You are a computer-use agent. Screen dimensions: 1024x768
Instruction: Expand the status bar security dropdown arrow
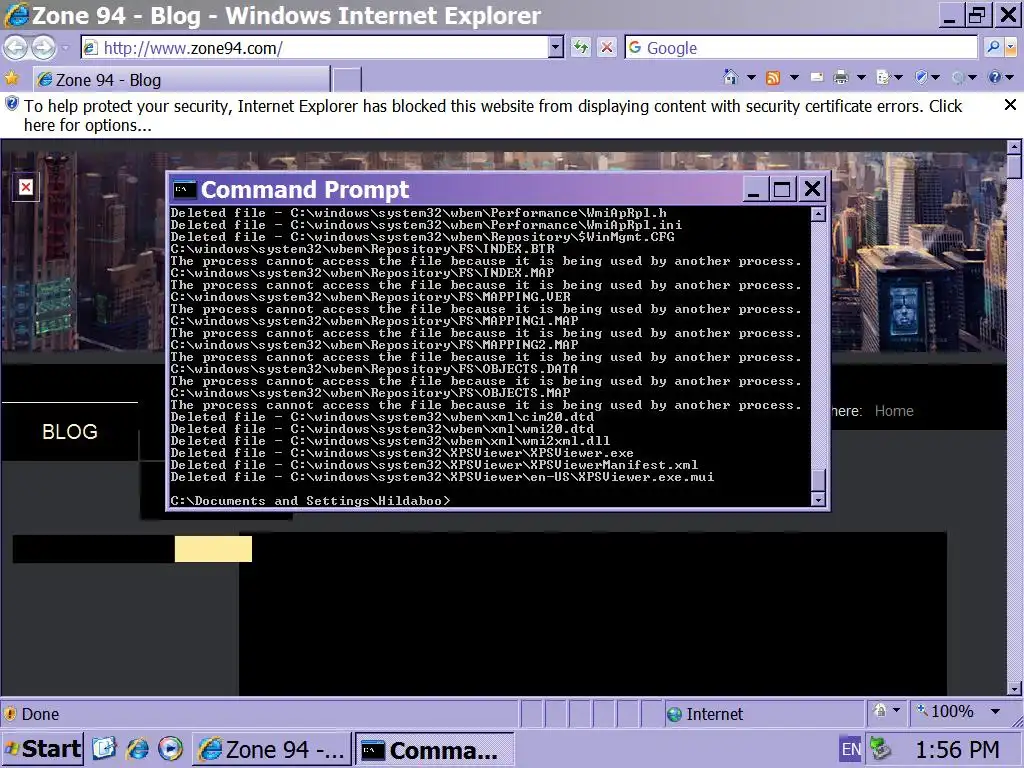(x=896, y=711)
